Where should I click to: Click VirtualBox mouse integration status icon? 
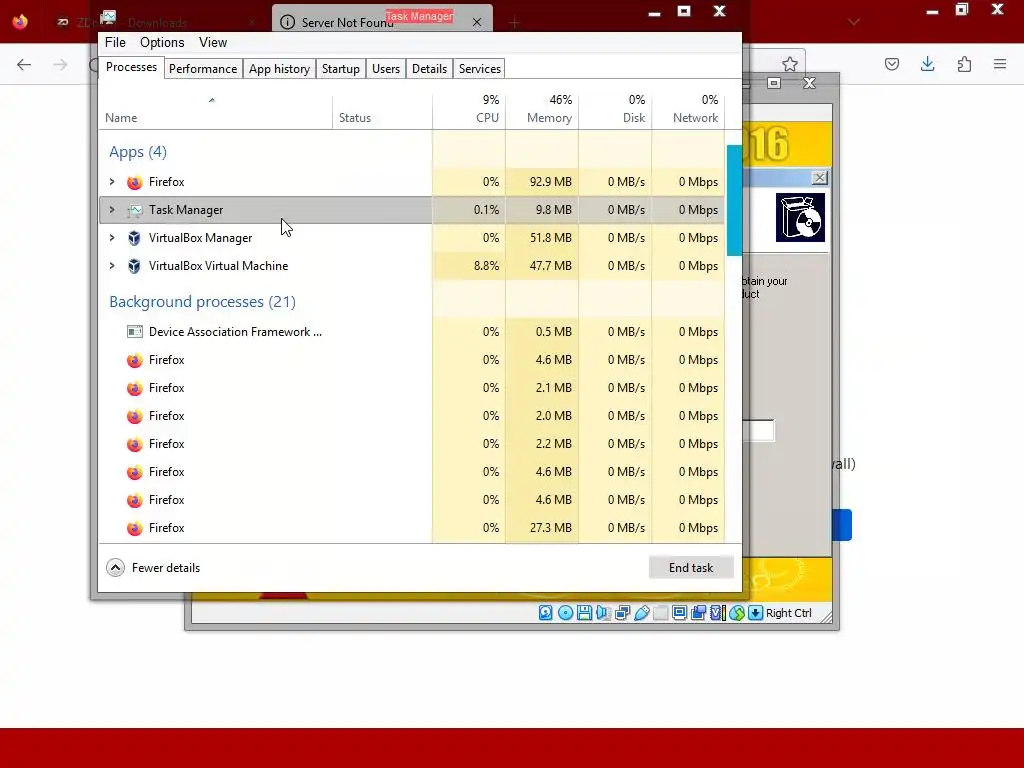coord(737,613)
